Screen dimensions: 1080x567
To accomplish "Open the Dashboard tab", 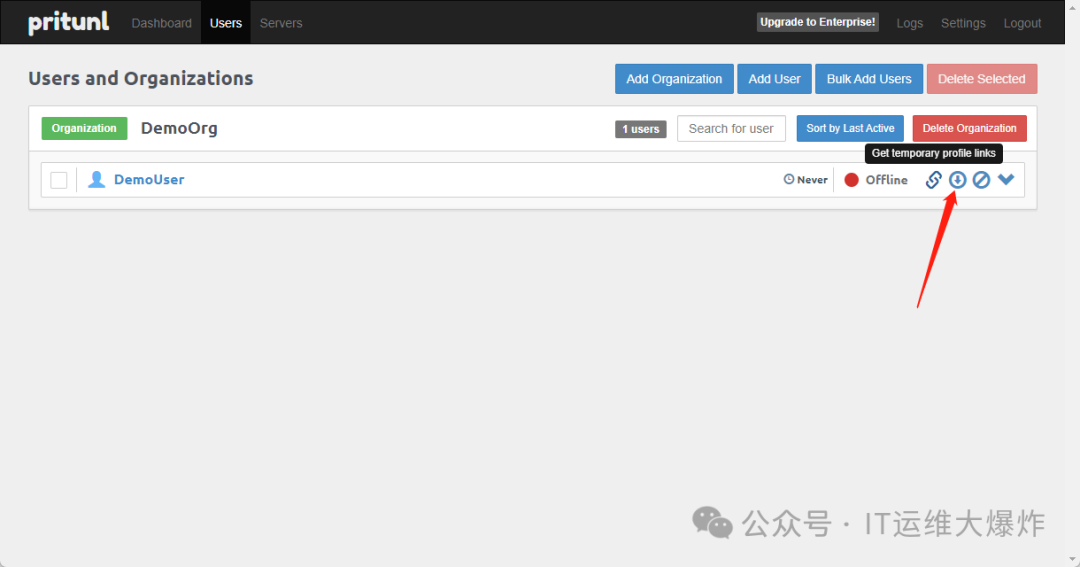I will coord(161,23).
